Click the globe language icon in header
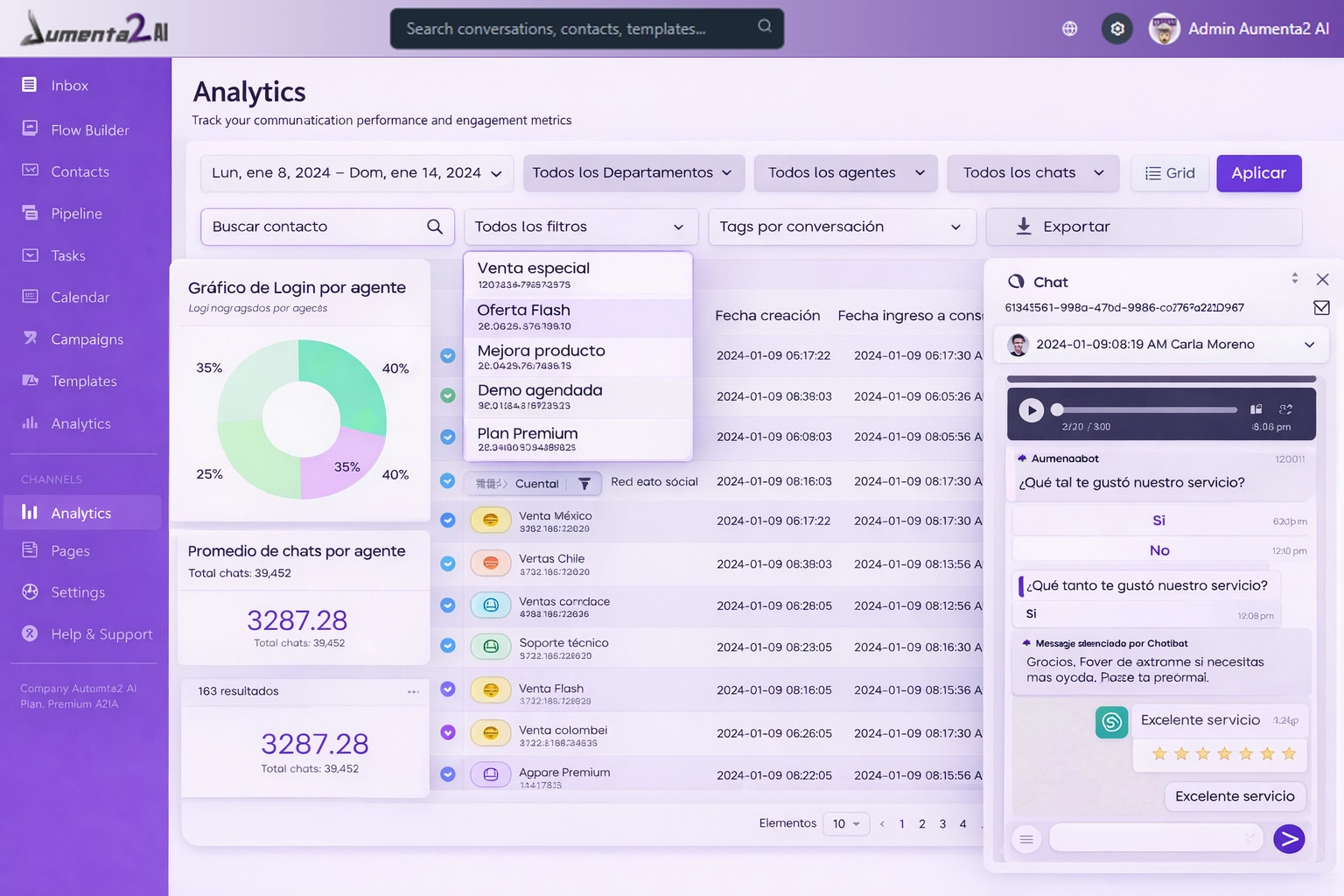 pyautogui.click(x=1069, y=29)
